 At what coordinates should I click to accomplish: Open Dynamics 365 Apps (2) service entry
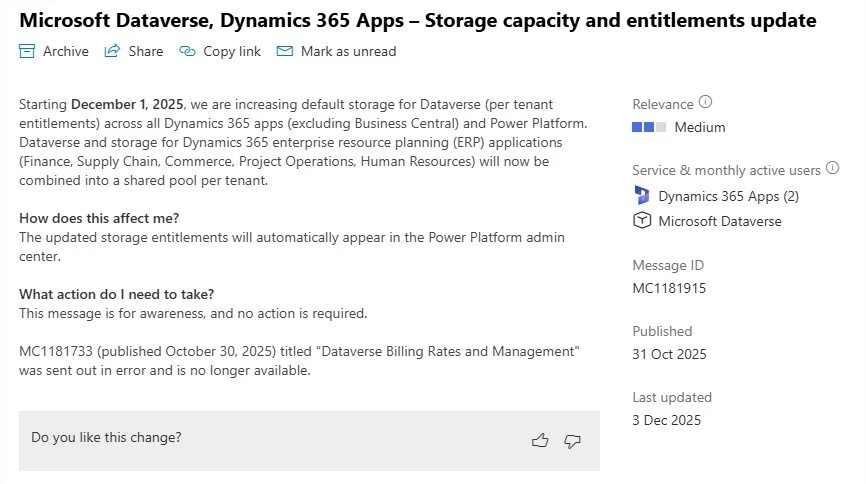point(728,196)
